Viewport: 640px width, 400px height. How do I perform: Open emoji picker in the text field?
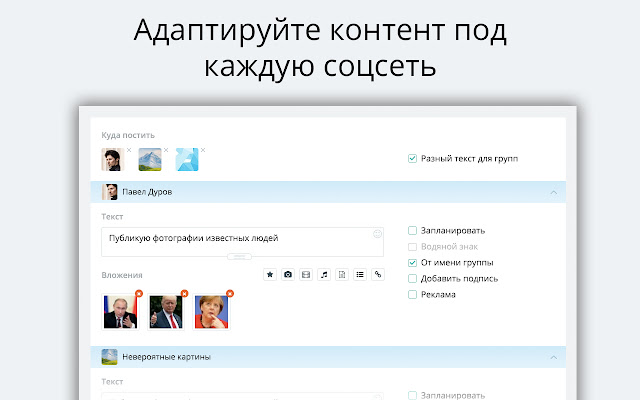click(x=378, y=234)
